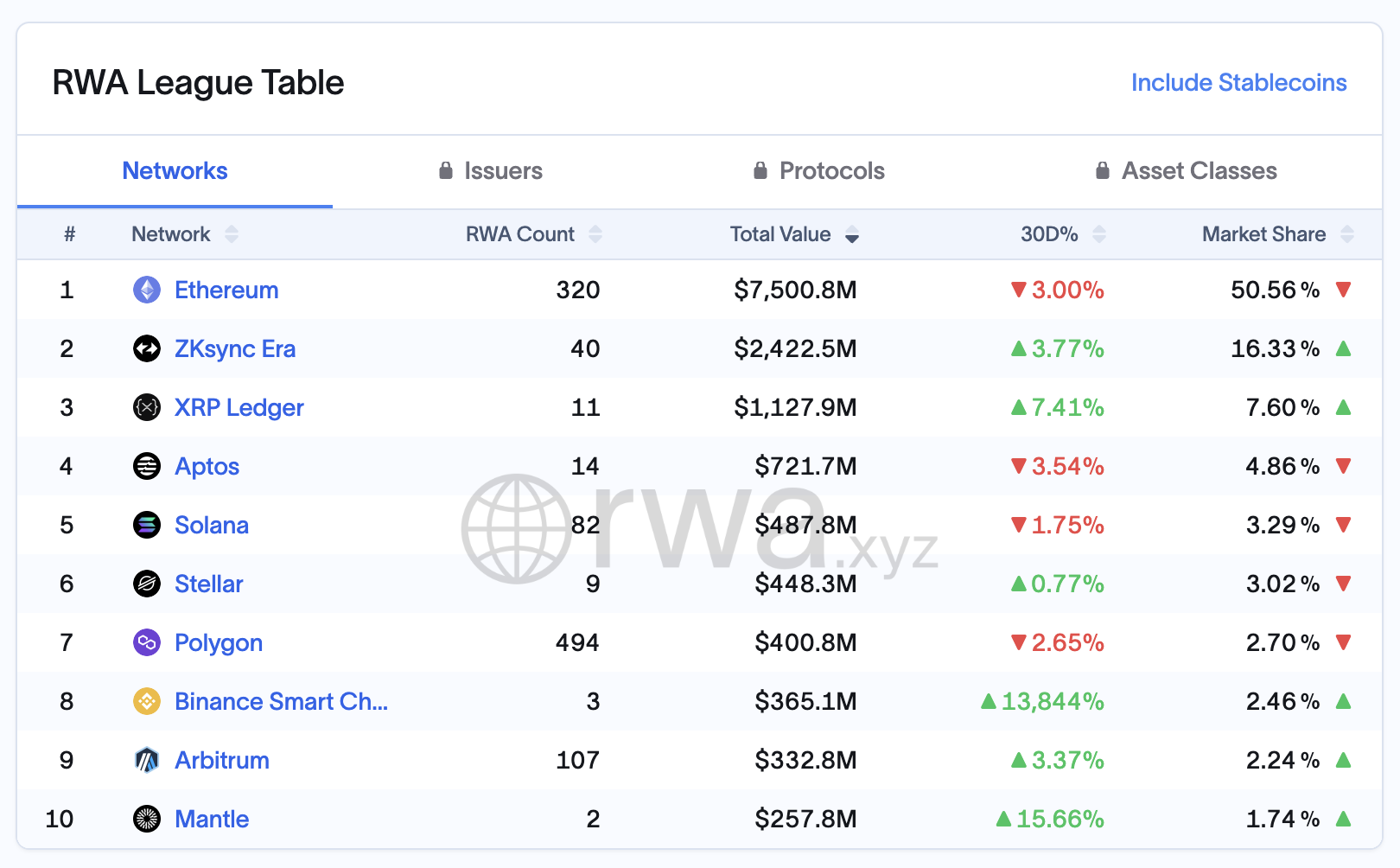Open the Include Stablecoins option

click(x=1238, y=82)
